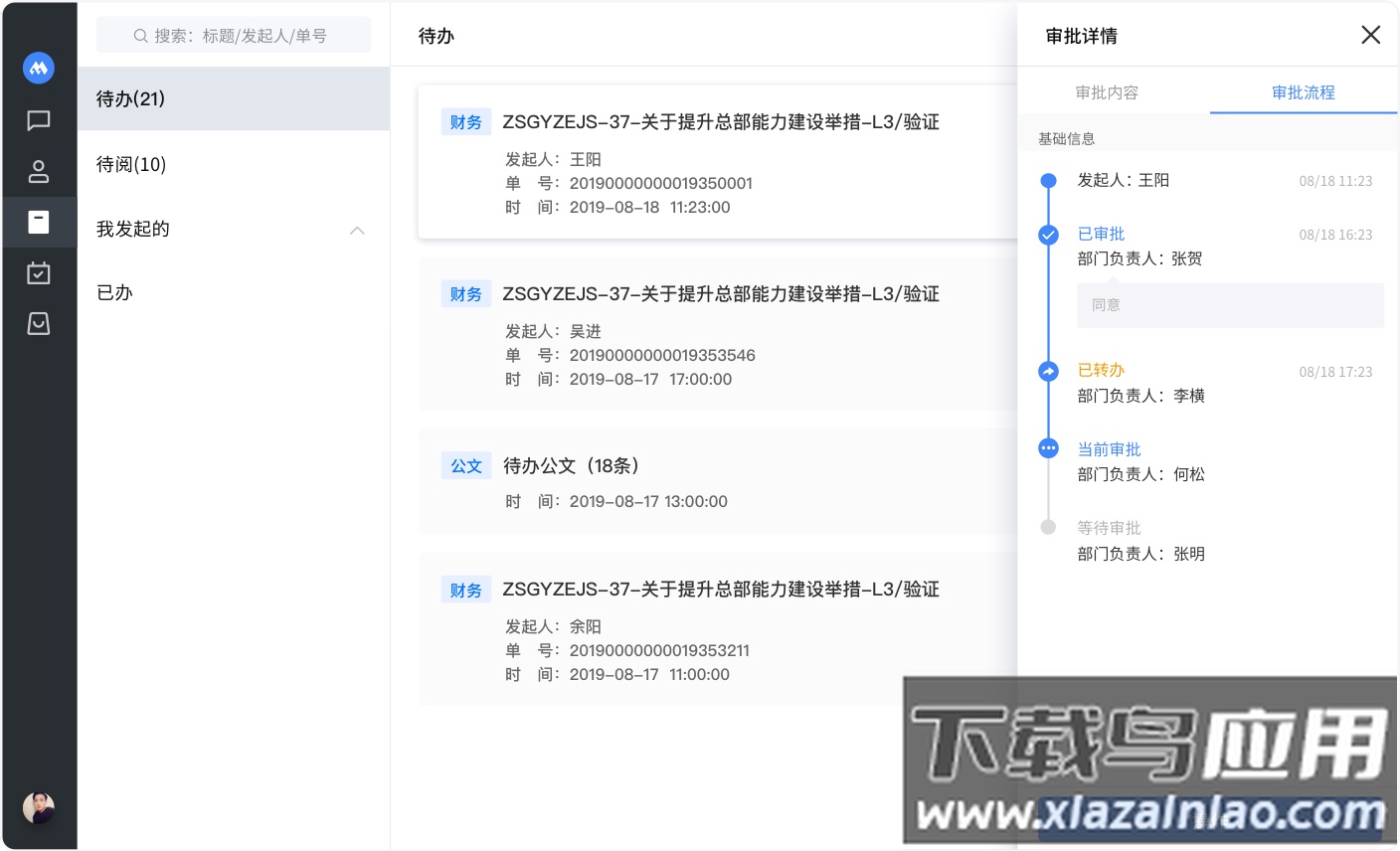Viewport: 1400px width, 851px height.
Task: Click the gray waiting node for 张明
Action: (1048, 527)
